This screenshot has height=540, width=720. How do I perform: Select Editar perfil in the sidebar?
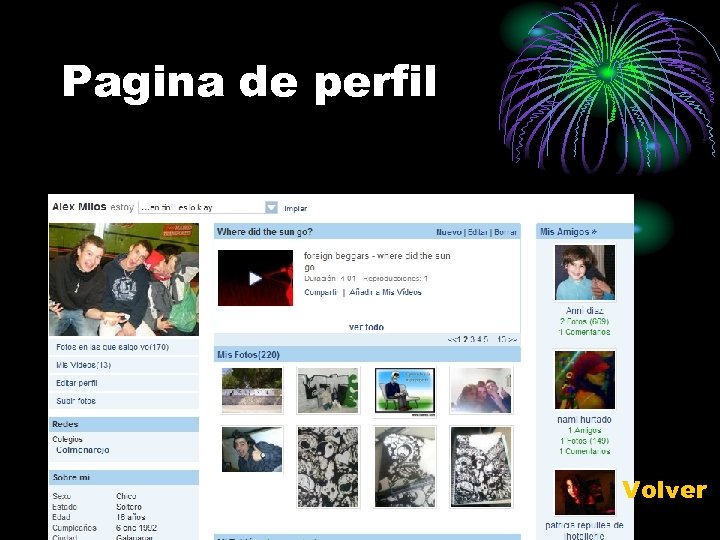click(x=77, y=383)
